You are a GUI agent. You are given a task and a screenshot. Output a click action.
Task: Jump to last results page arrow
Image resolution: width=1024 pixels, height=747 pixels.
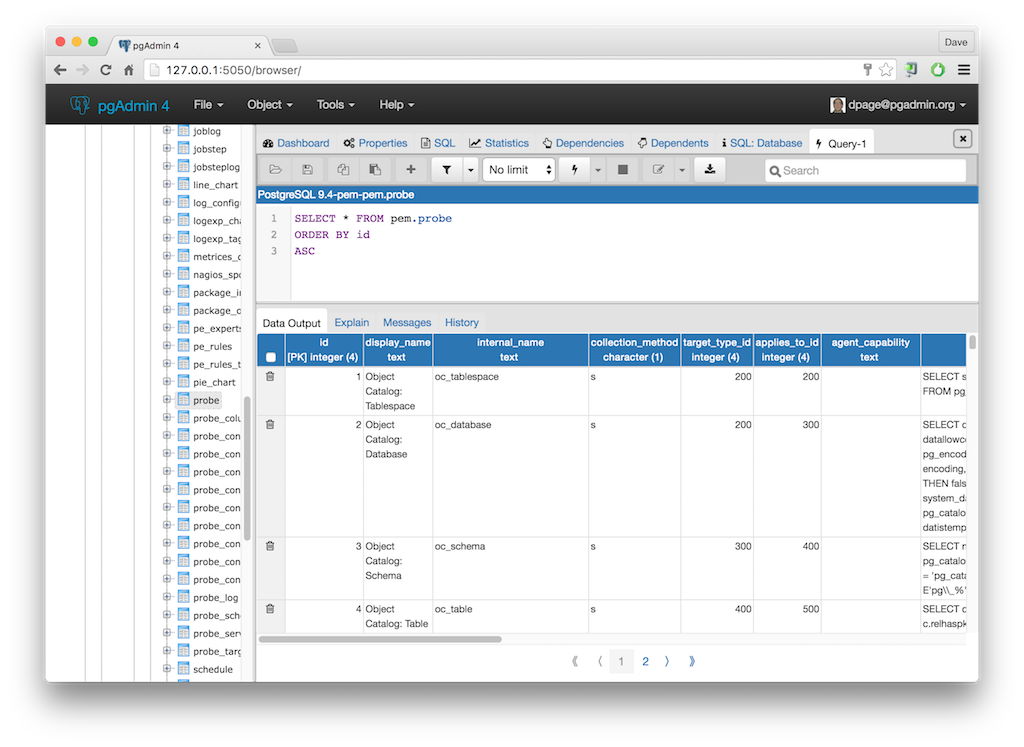[692, 661]
